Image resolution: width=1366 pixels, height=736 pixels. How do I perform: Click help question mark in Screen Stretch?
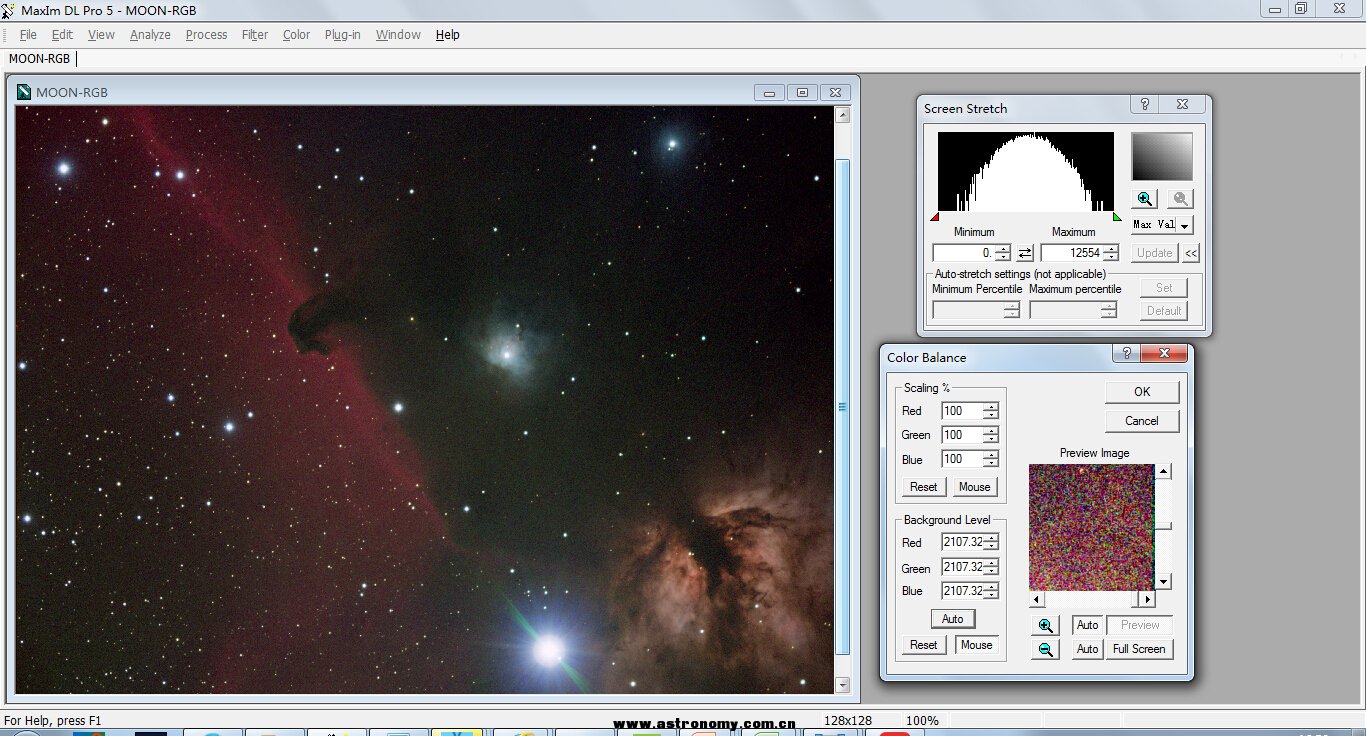1145,104
